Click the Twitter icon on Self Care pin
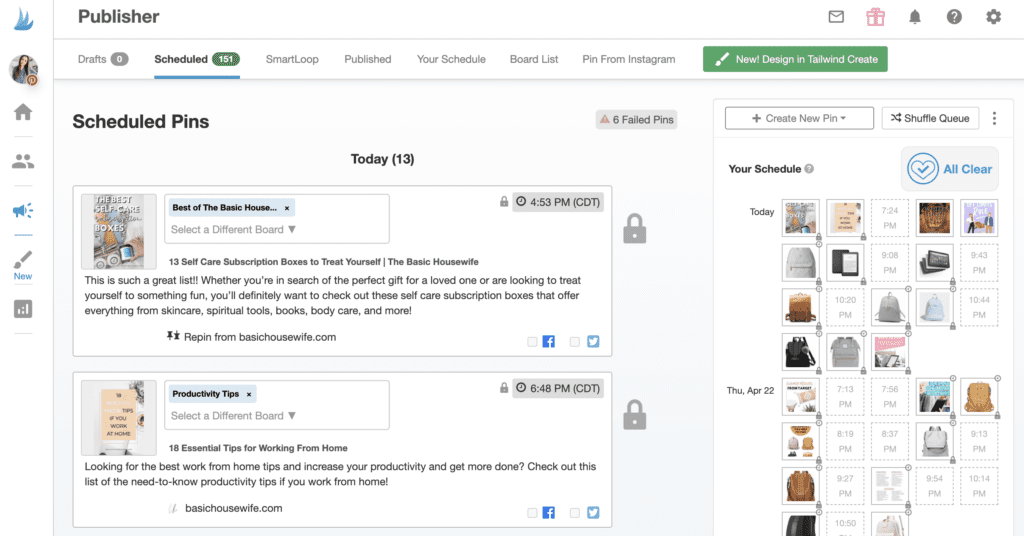Viewport: 1024px width, 536px height. click(593, 341)
